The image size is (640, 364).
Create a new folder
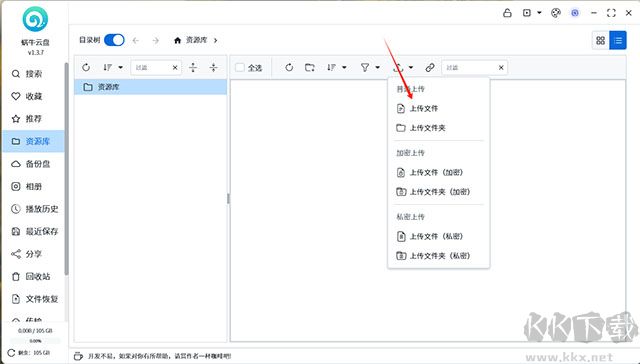310,67
